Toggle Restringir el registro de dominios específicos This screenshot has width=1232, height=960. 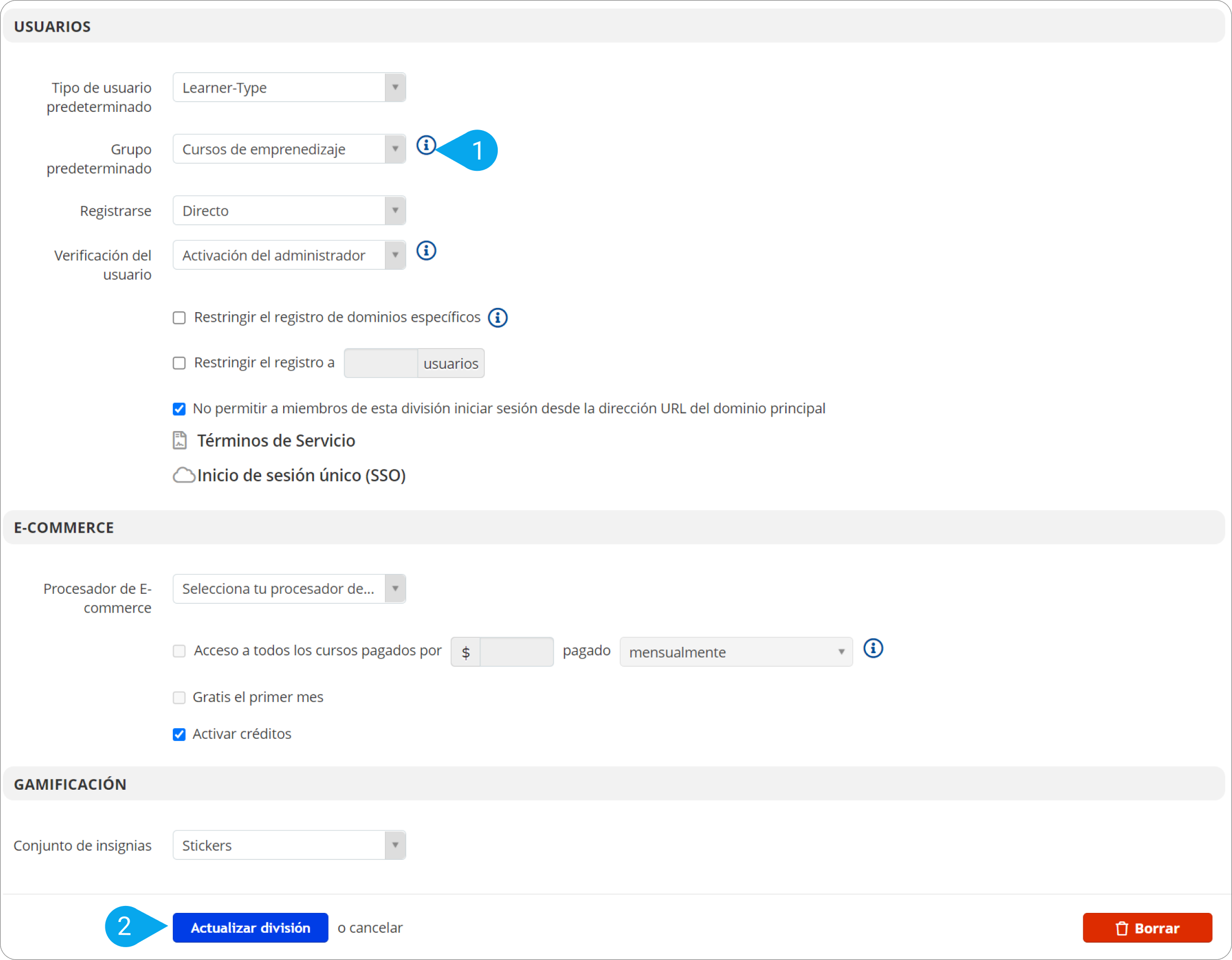point(179,318)
